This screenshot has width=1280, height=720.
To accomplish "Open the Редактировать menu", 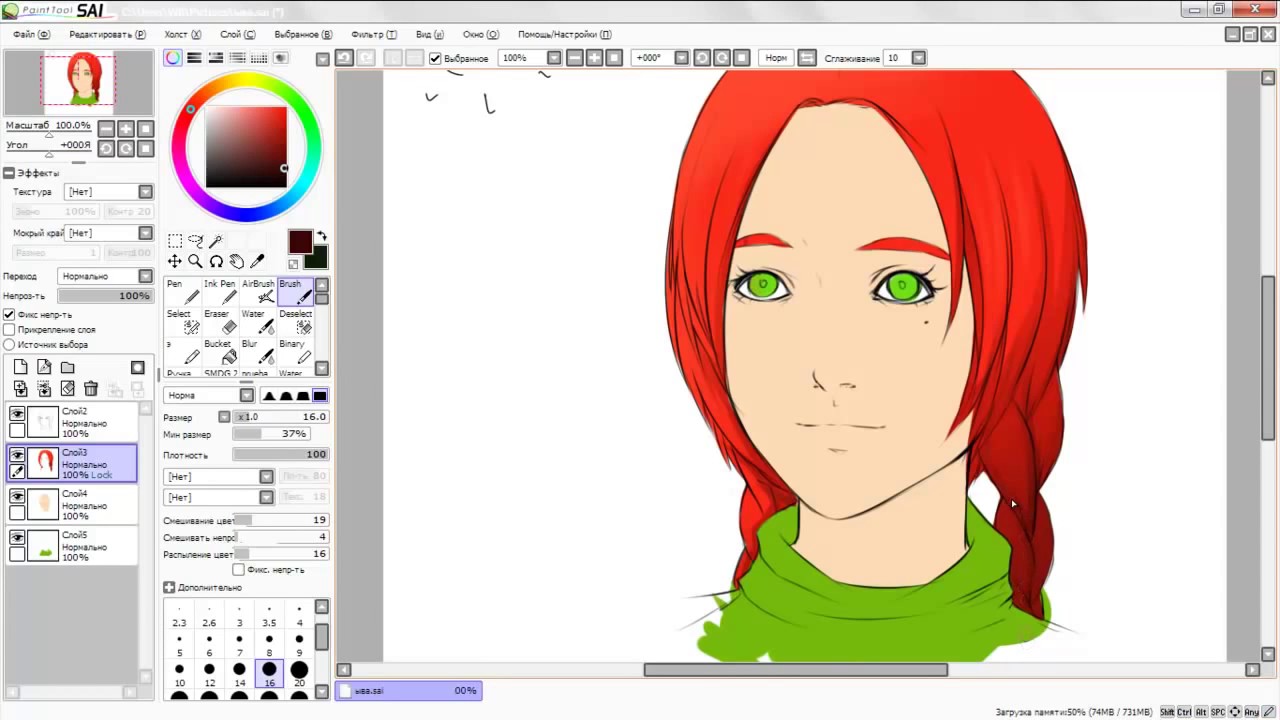I will (106, 34).
